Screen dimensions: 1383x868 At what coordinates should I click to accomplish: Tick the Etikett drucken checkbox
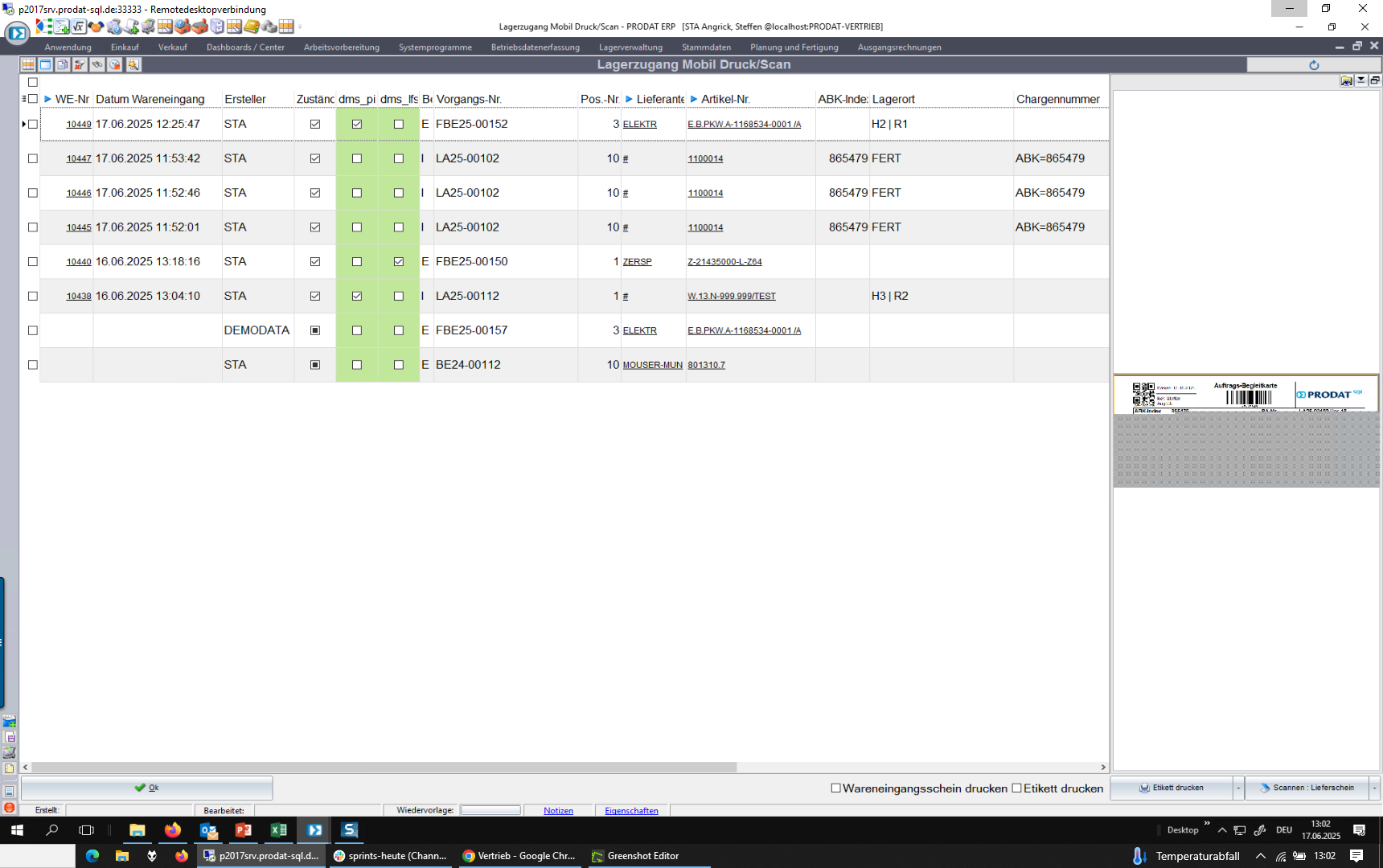[1016, 788]
